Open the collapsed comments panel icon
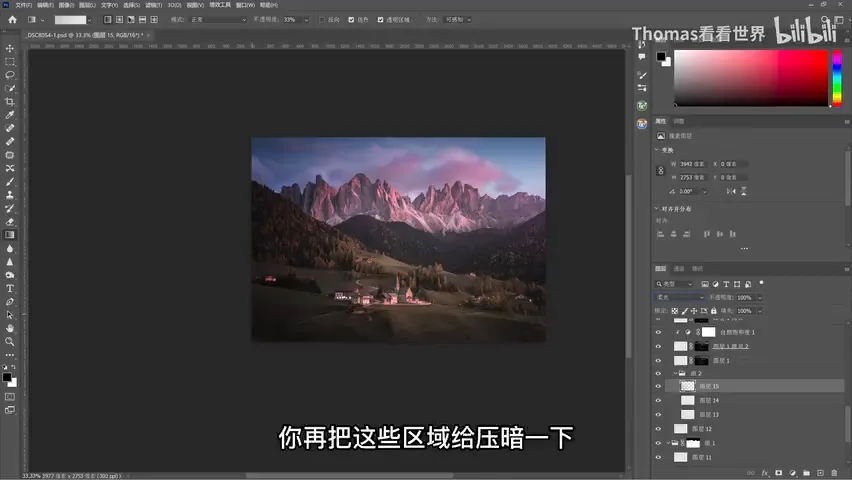This screenshot has width=852, height=480. tap(642, 57)
